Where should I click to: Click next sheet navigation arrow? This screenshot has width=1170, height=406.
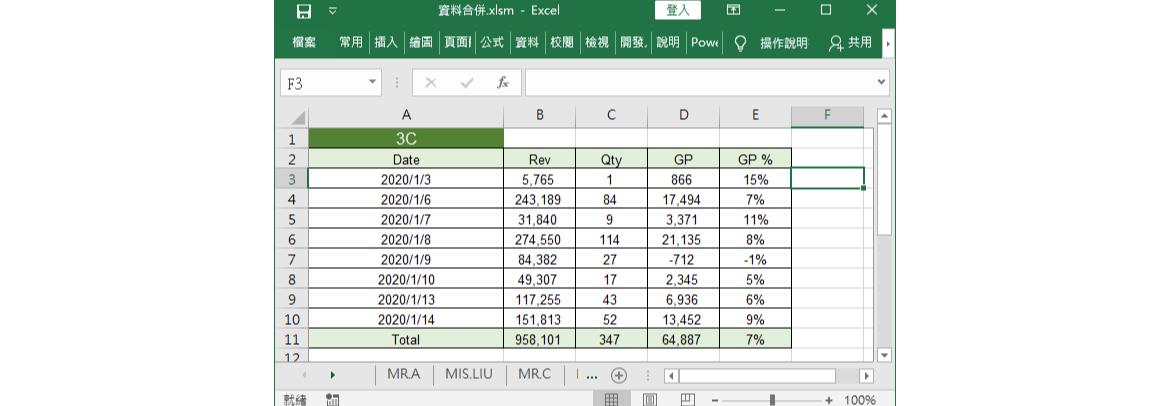point(333,375)
